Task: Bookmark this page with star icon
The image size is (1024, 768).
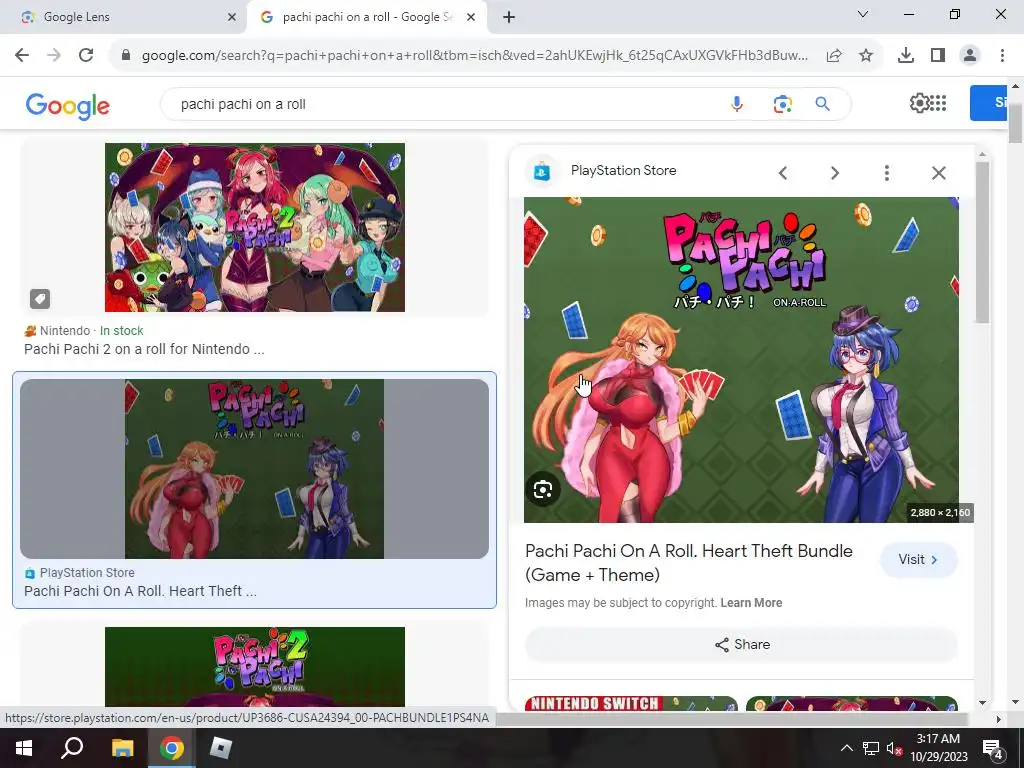Action: 866,56
